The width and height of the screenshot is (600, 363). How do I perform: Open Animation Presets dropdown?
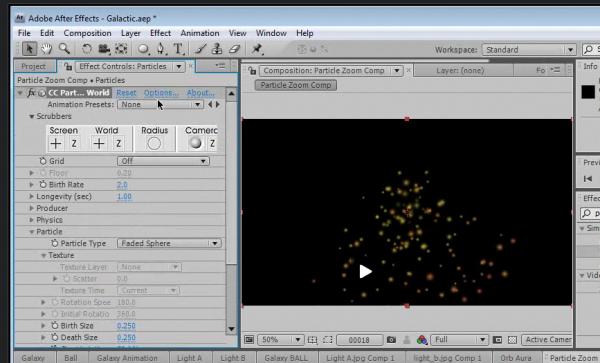[160, 104]
